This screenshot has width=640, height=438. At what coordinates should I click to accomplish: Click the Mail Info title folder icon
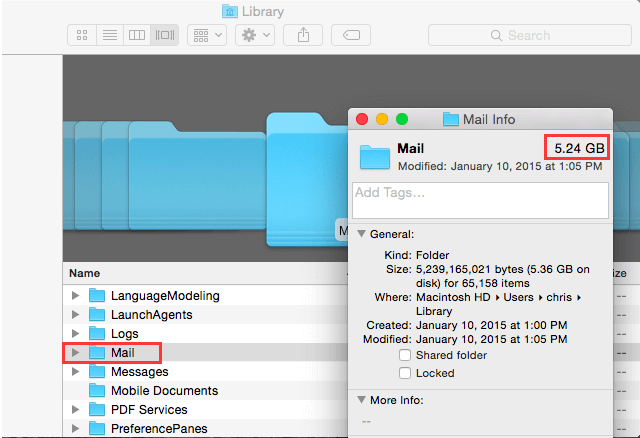click(x=451, y=119)
